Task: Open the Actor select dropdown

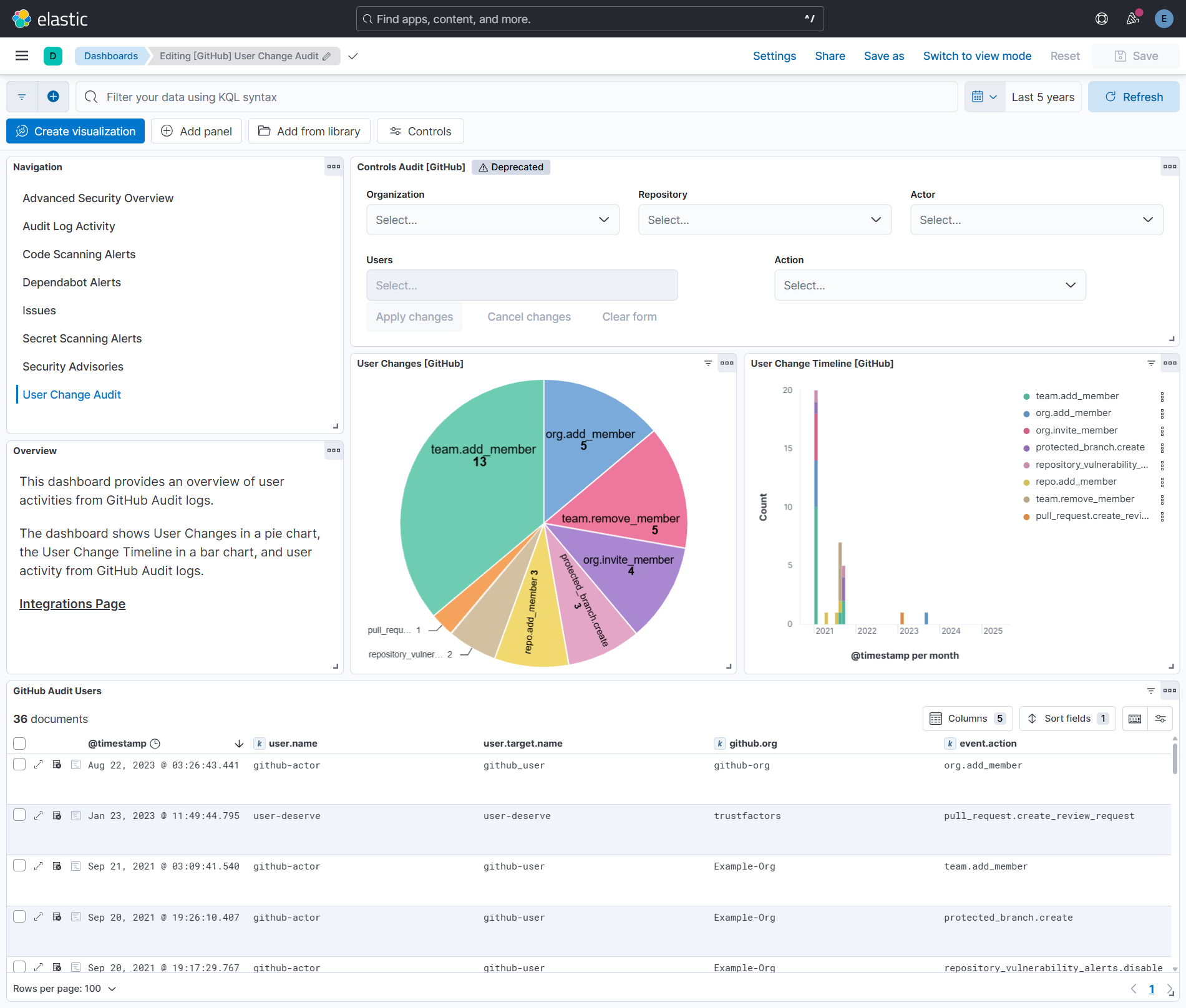Action: pyautogui.click(x=1037, y=220)
